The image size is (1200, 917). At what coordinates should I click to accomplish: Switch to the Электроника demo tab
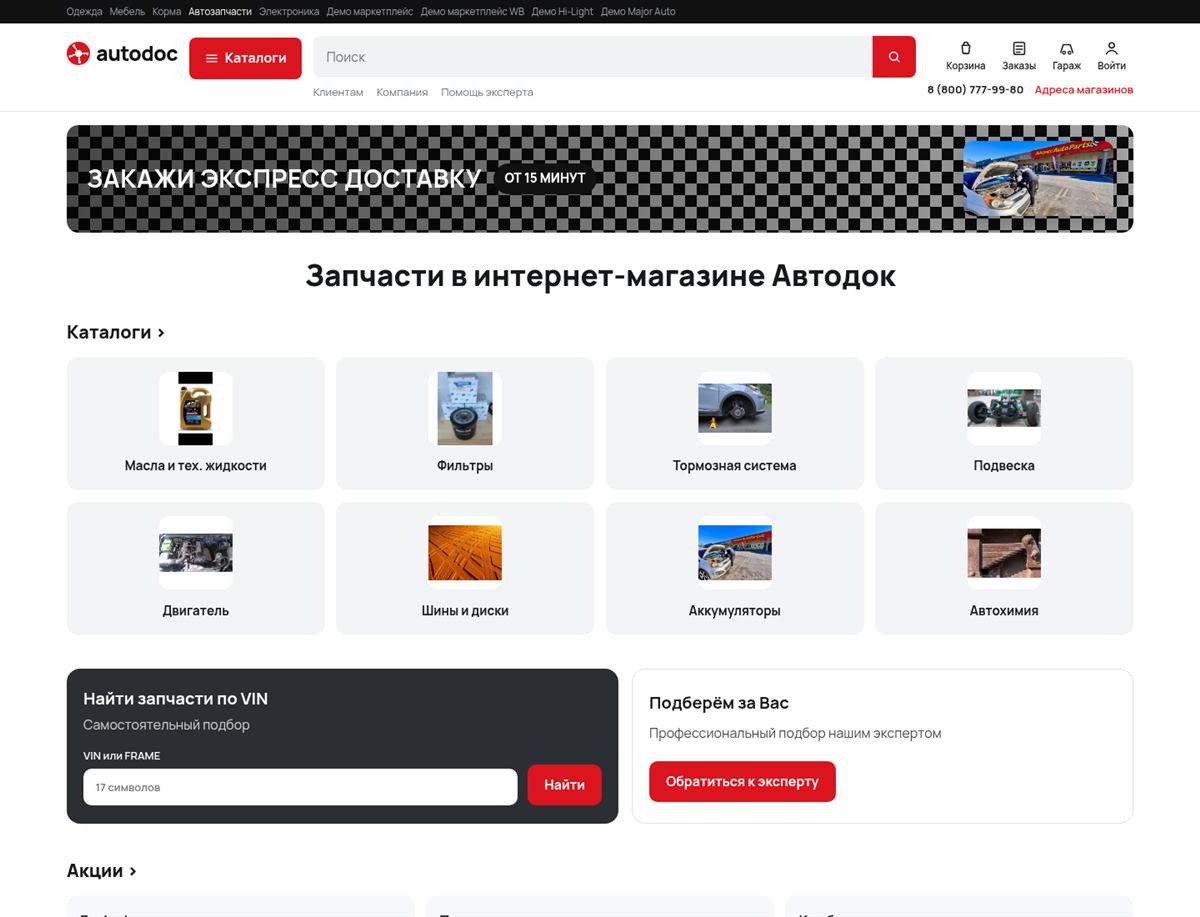(289, 12)
